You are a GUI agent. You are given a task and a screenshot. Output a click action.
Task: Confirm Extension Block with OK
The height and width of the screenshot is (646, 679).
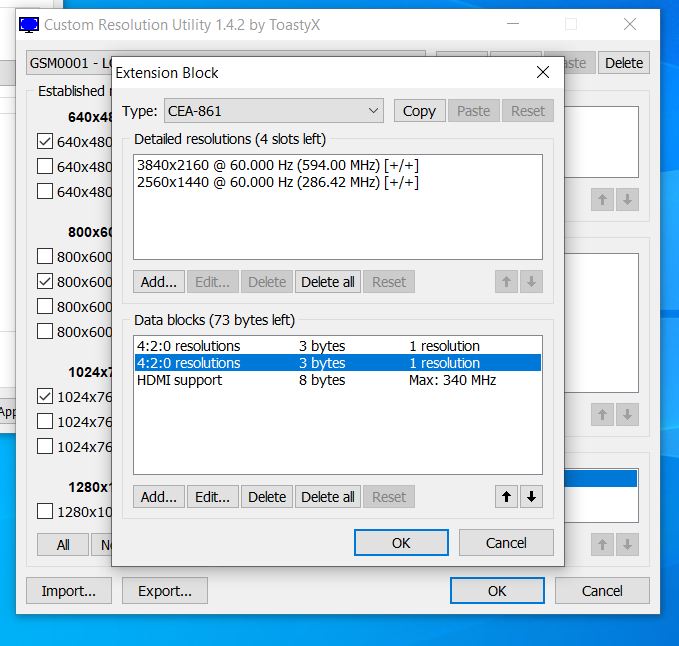coord(400,543)
